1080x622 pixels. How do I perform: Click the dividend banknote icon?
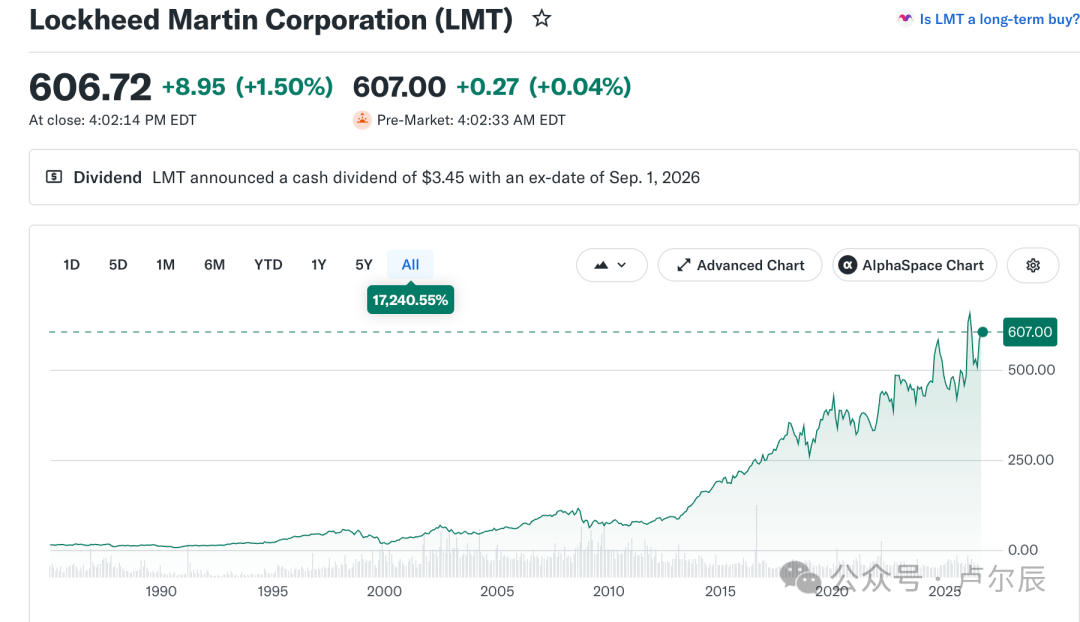pos(54,177)
